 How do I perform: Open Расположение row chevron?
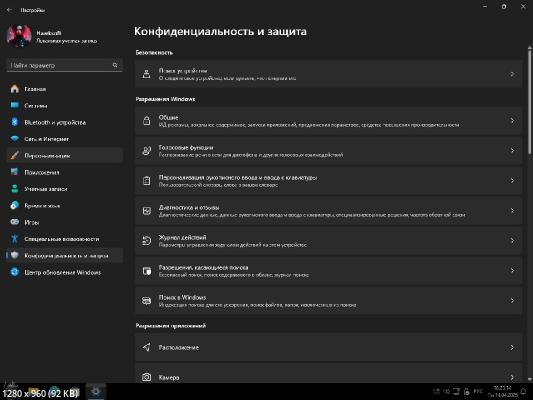click(x=512, y=347)
